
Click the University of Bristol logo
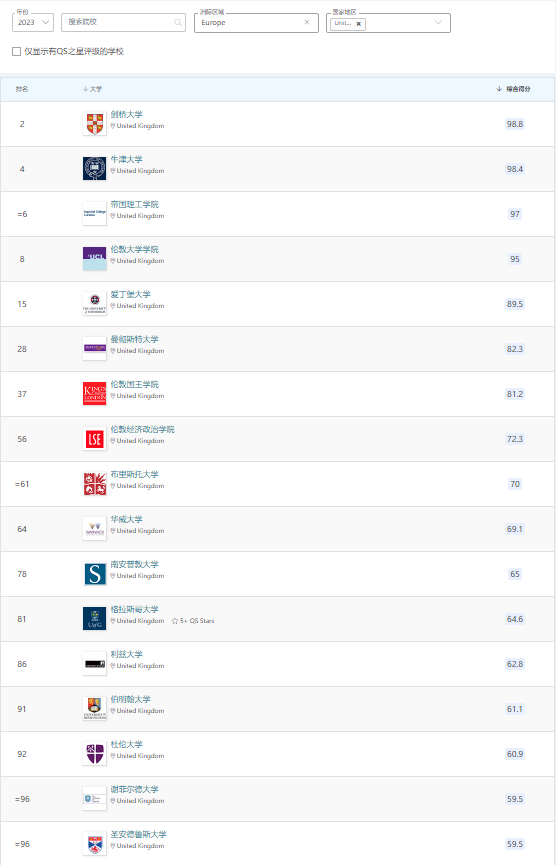pos(94,484)
